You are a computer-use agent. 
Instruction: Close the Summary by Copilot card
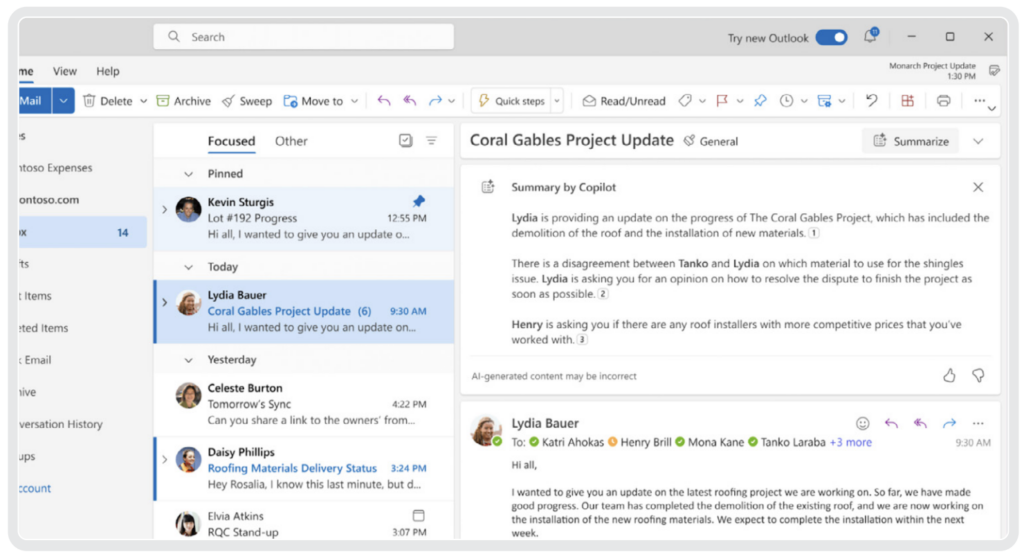click(978, 187)
